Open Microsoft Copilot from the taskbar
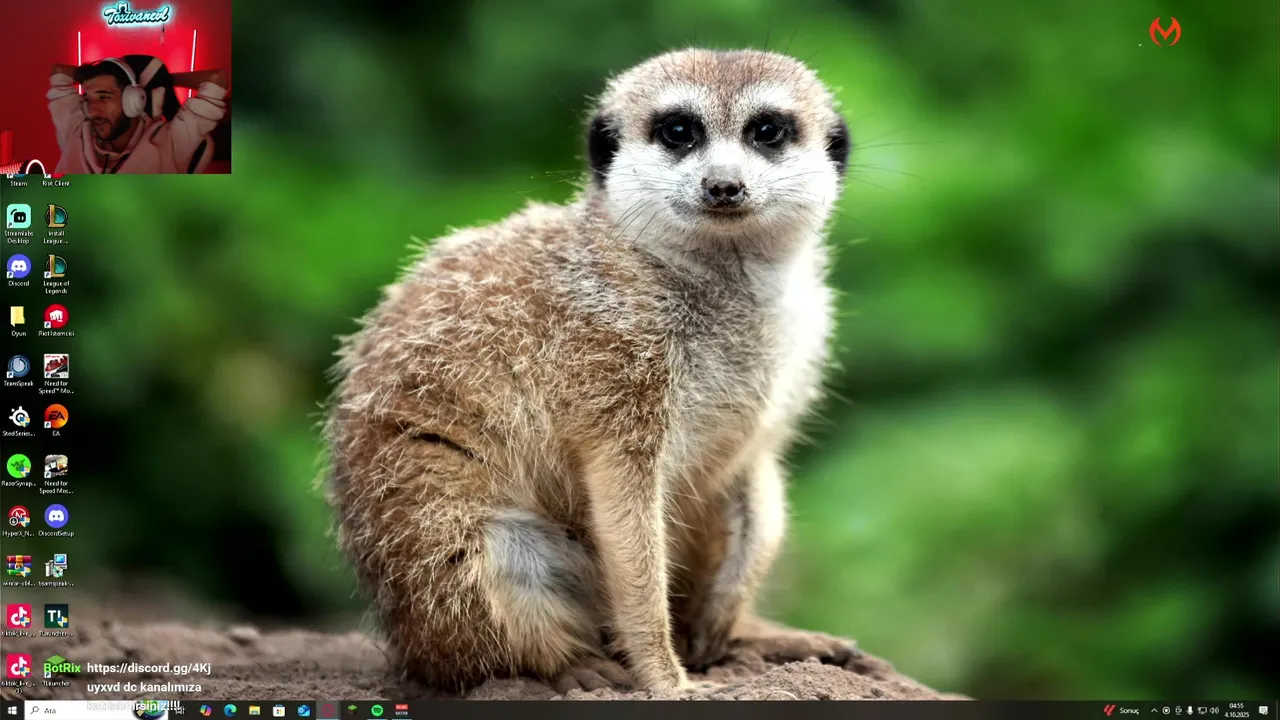 point(205,711)
